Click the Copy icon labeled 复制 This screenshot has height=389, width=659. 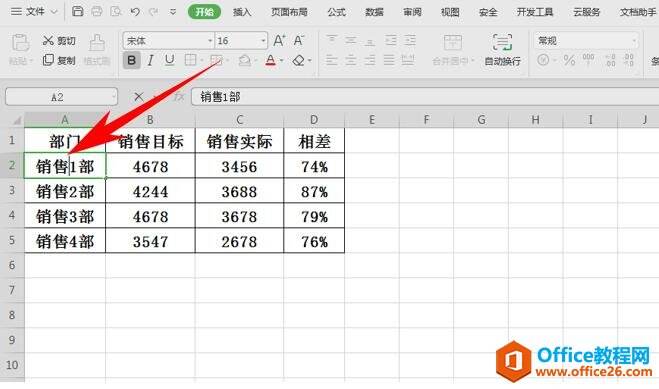click(x=59, y=60)
